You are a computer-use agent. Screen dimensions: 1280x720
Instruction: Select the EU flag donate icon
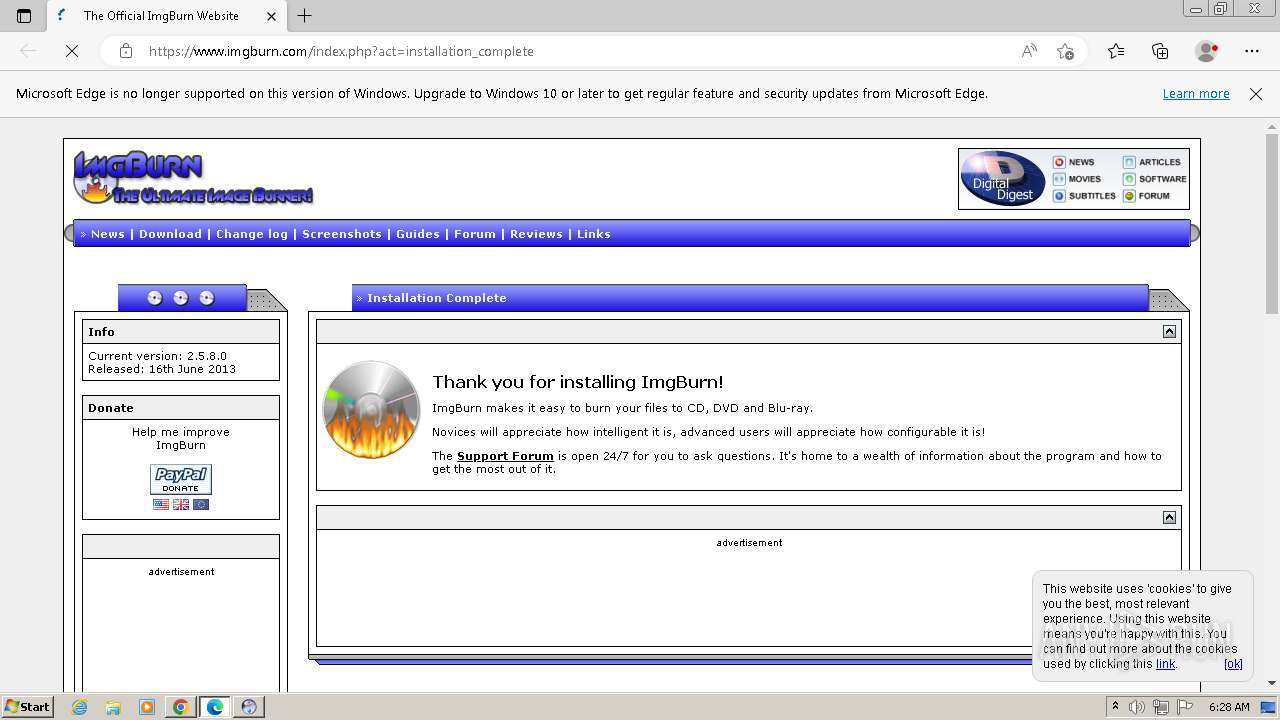(x=201, y=505)
